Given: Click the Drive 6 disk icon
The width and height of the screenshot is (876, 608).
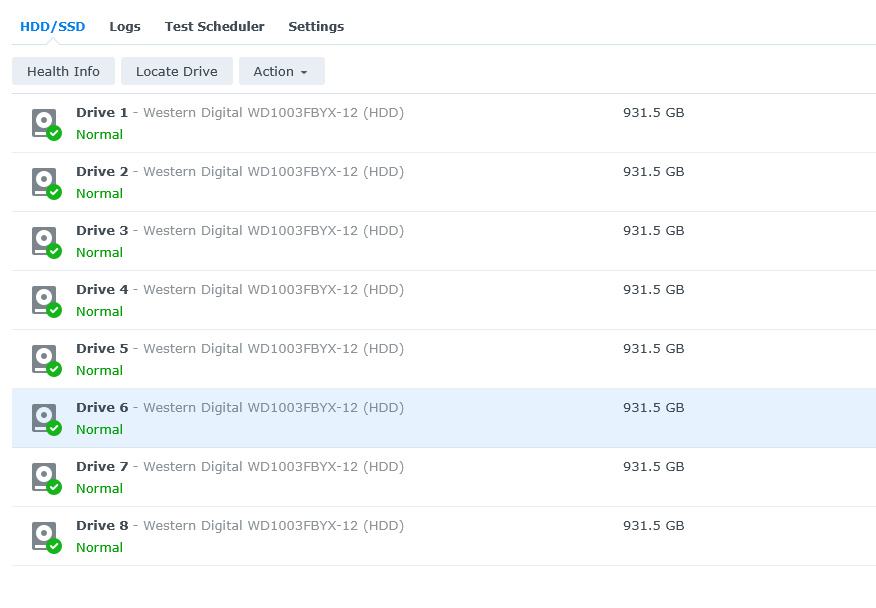Looking at the screenshot, I should point(44,418).
